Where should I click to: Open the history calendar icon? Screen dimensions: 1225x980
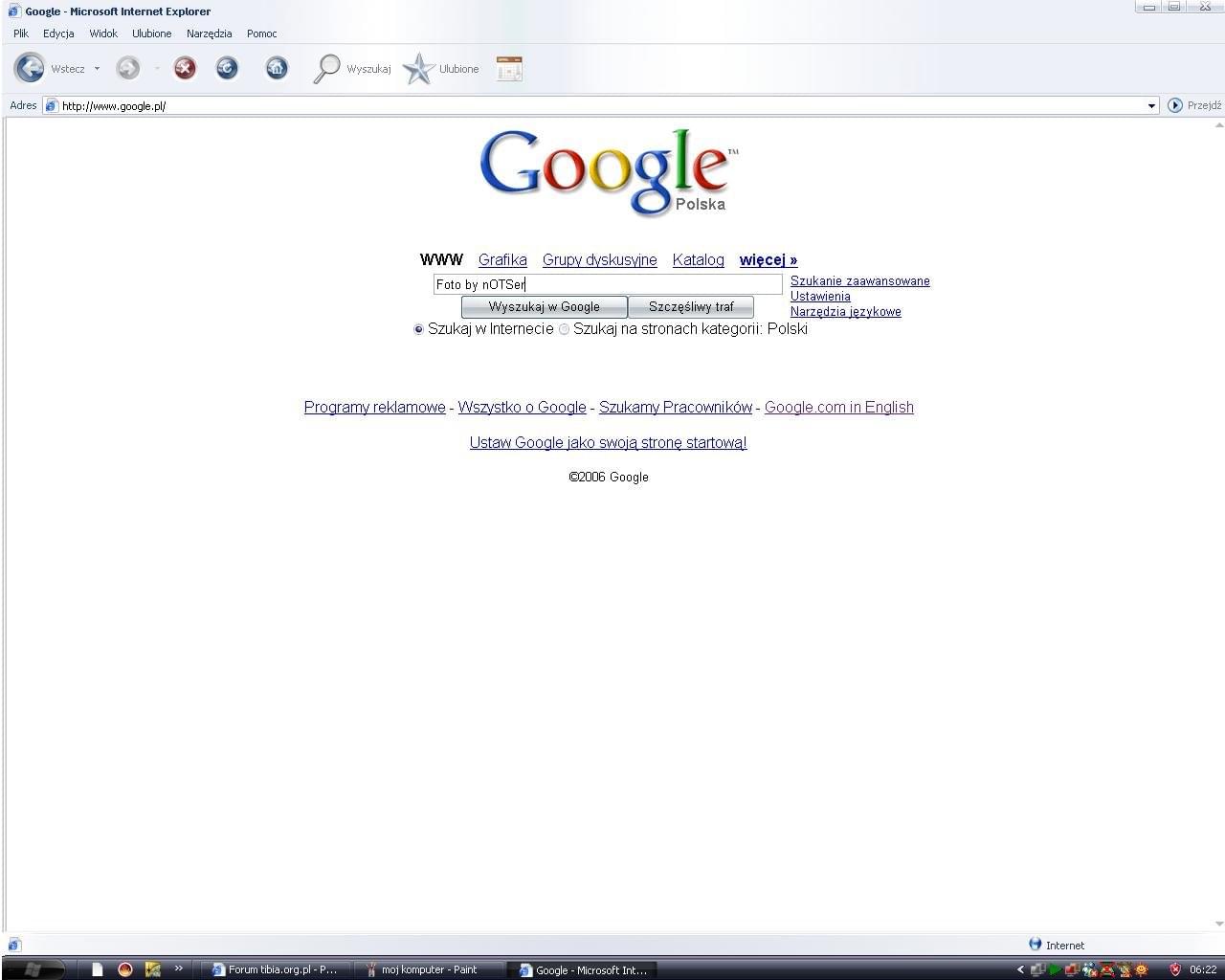[x=509, y=68]
